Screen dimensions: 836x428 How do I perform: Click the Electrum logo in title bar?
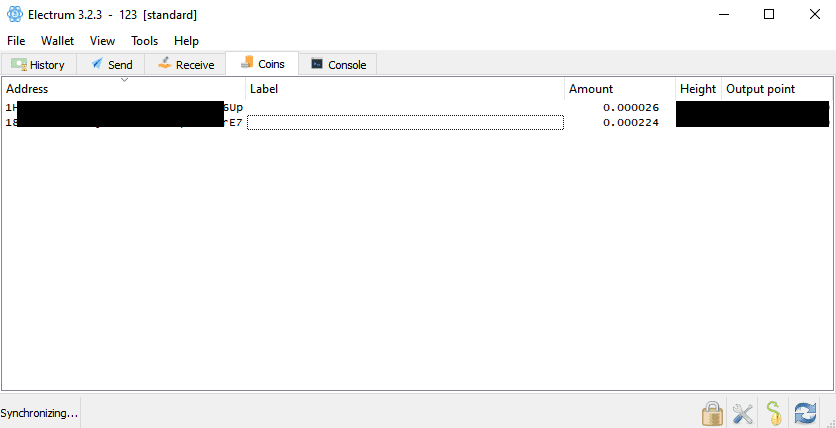pyautogui.click(x=14, y=14)
